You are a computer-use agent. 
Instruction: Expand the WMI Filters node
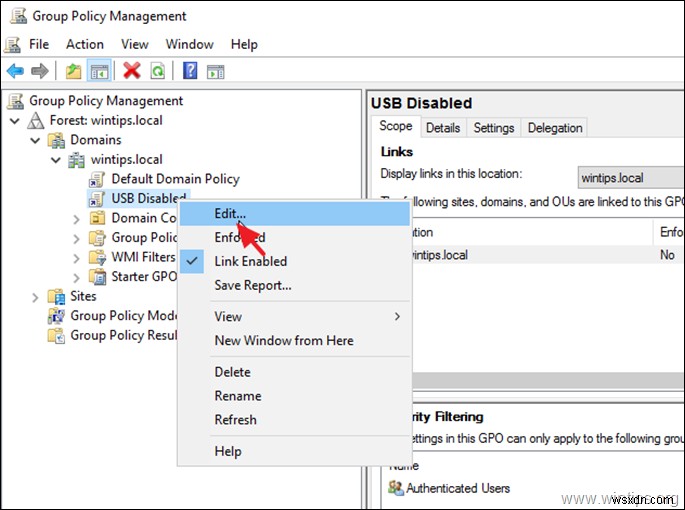(76, 258)
